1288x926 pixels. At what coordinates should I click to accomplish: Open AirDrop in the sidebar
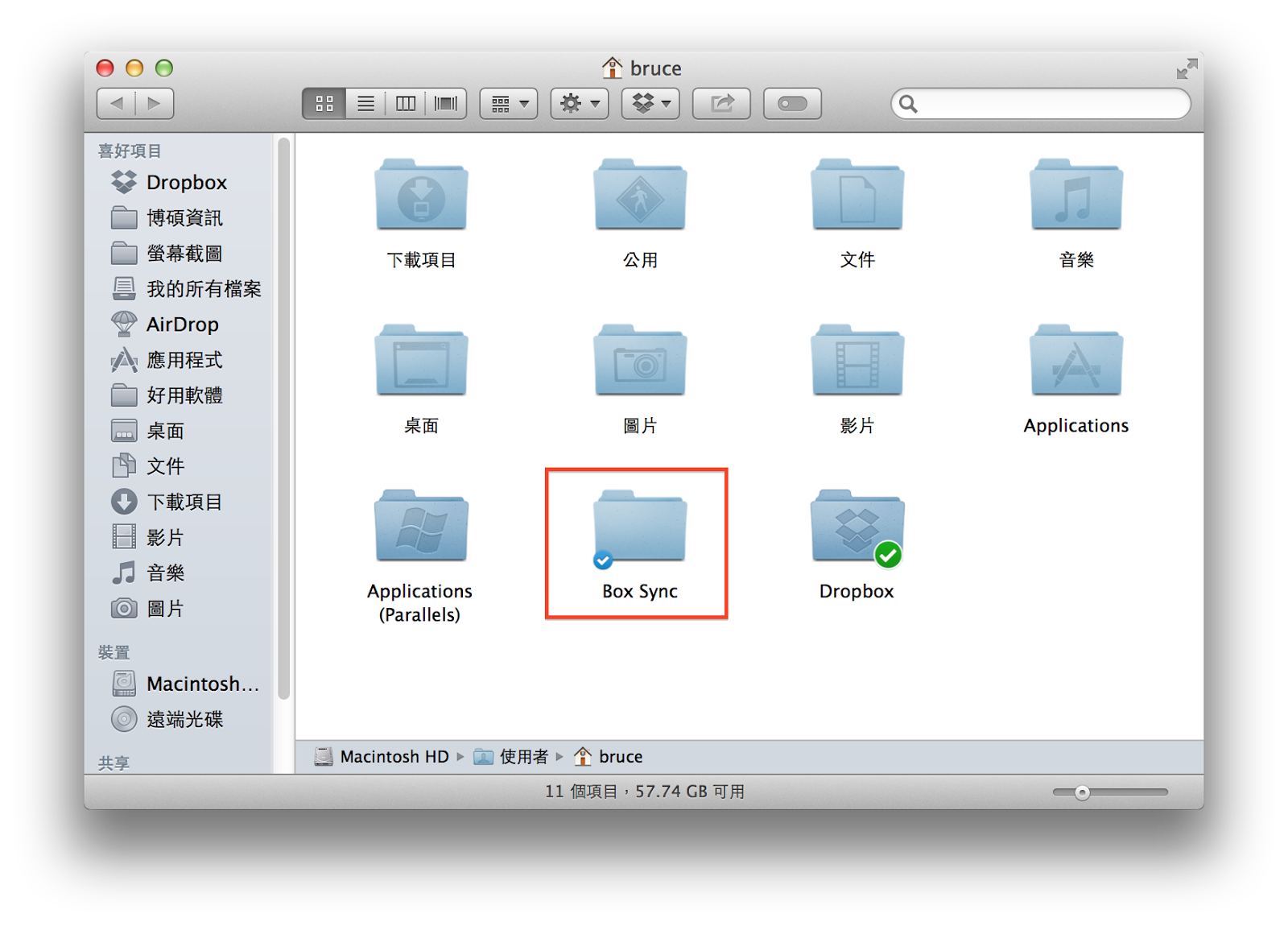click(165, 324)
